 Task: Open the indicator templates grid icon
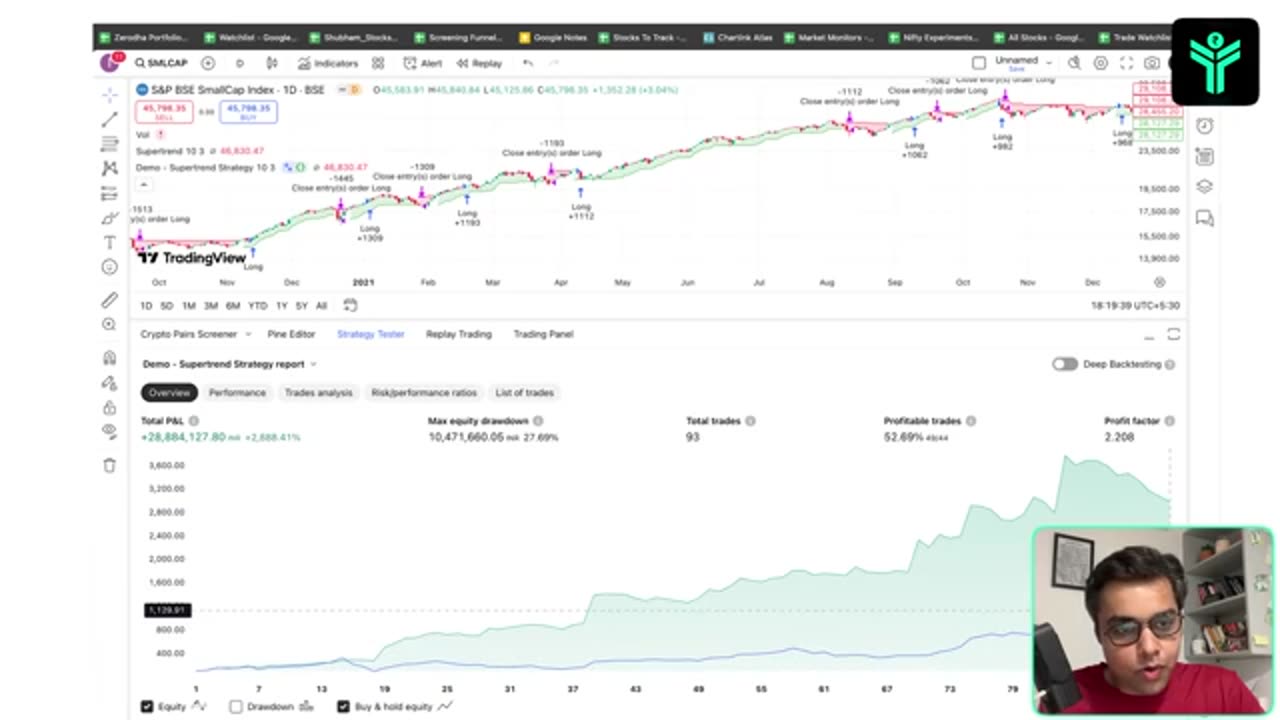click(378, 63)
